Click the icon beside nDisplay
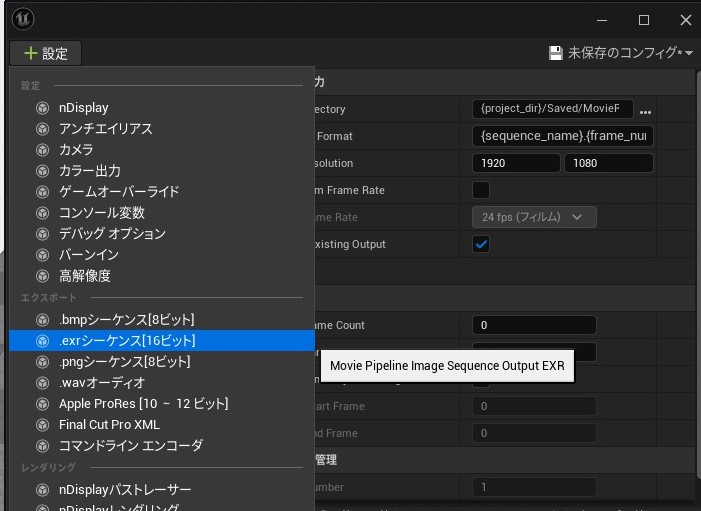The height and width of the screenshot is (511, 701). [x=42, y=108]
